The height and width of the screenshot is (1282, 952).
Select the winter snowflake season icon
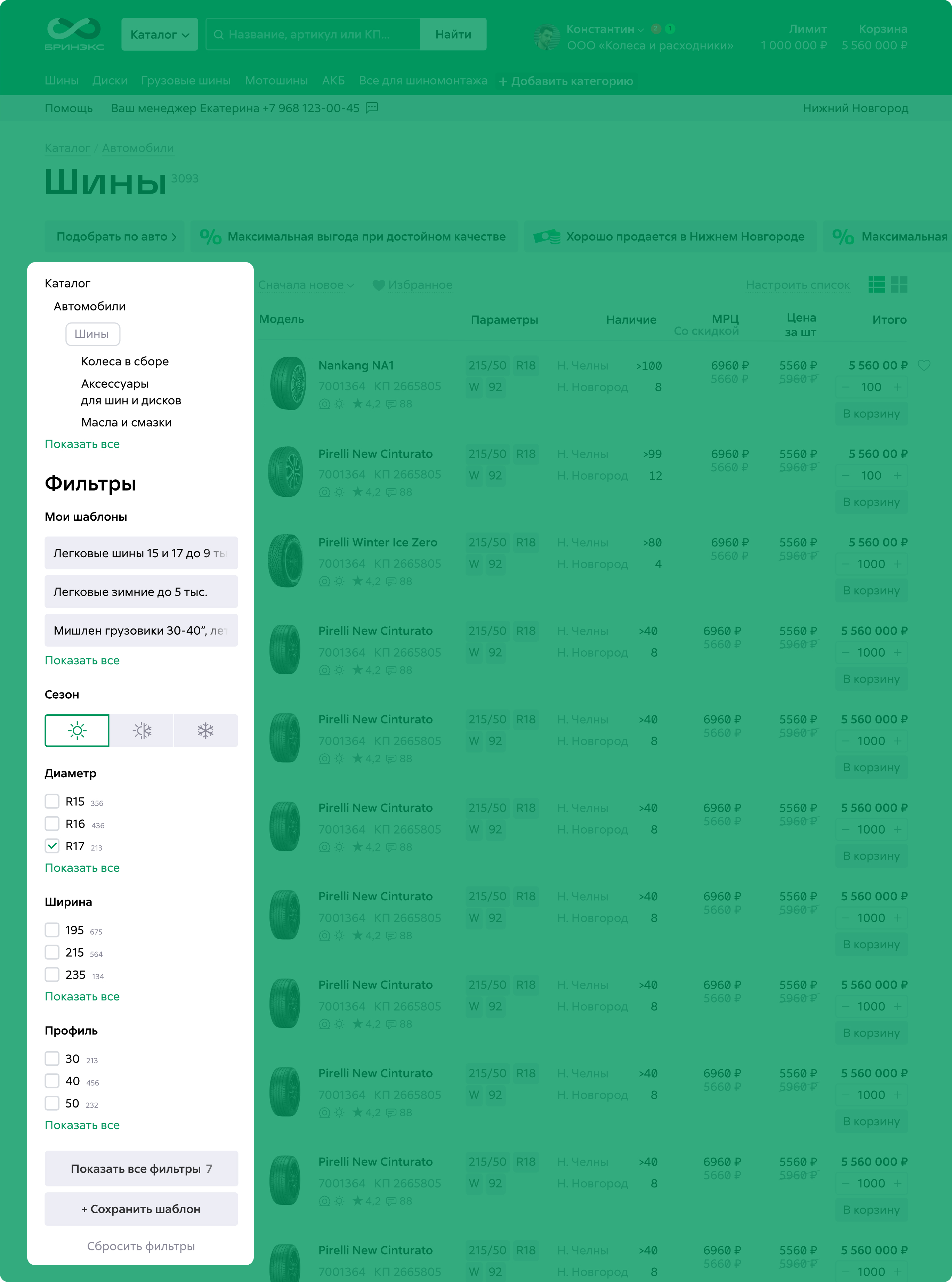point(206,731)
